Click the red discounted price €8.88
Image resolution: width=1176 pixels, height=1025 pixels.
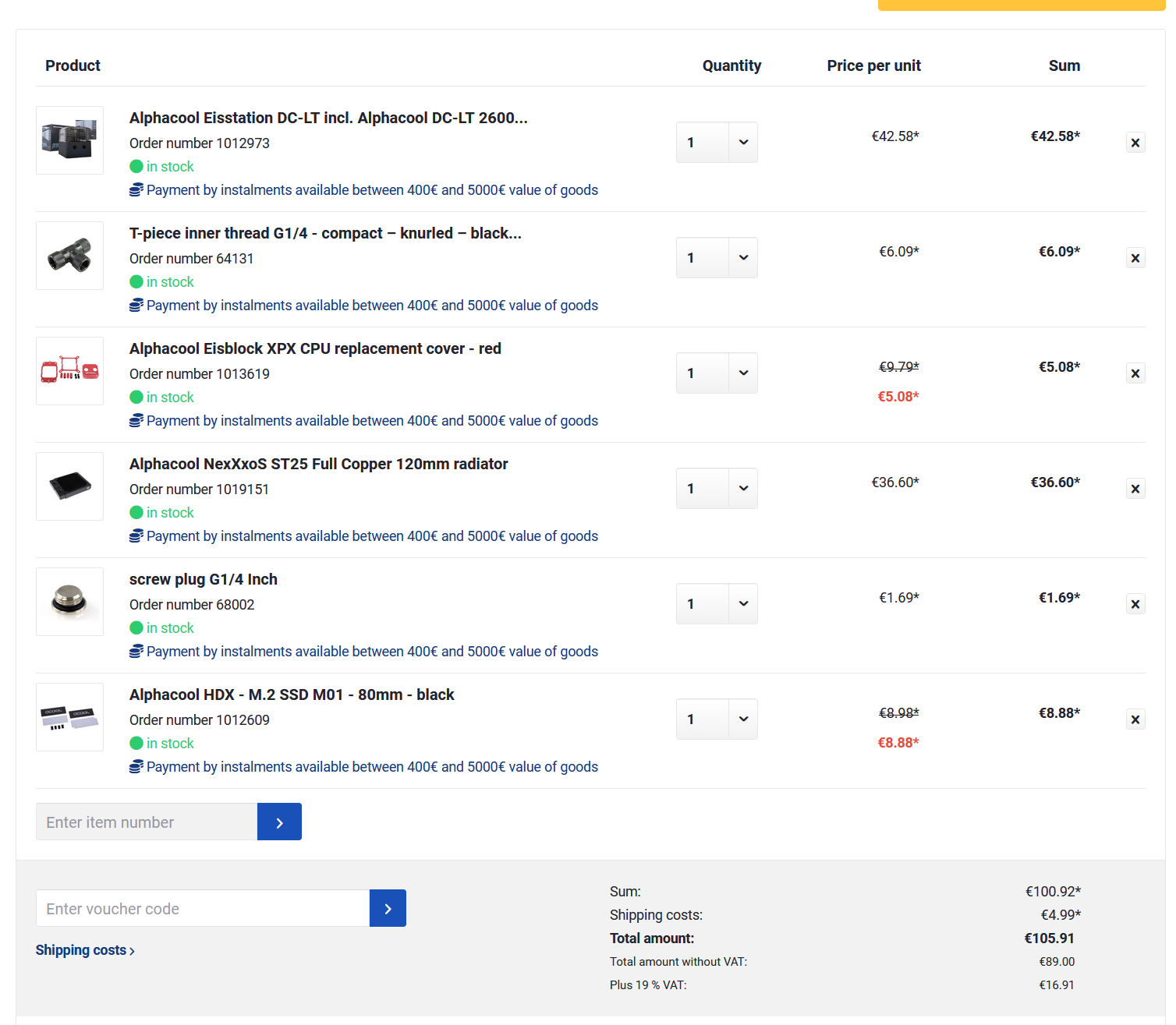(x=898, y=743)
